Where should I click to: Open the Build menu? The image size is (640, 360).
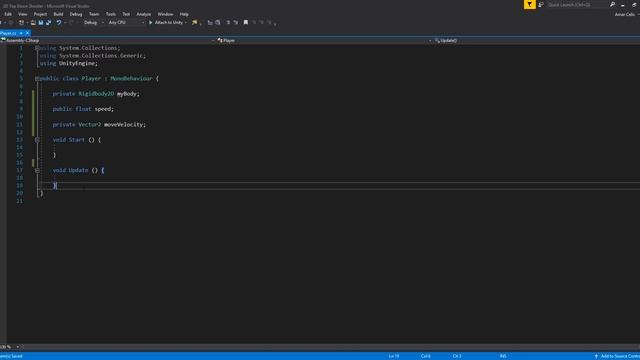pyautogui.click(x=58, y=14)
